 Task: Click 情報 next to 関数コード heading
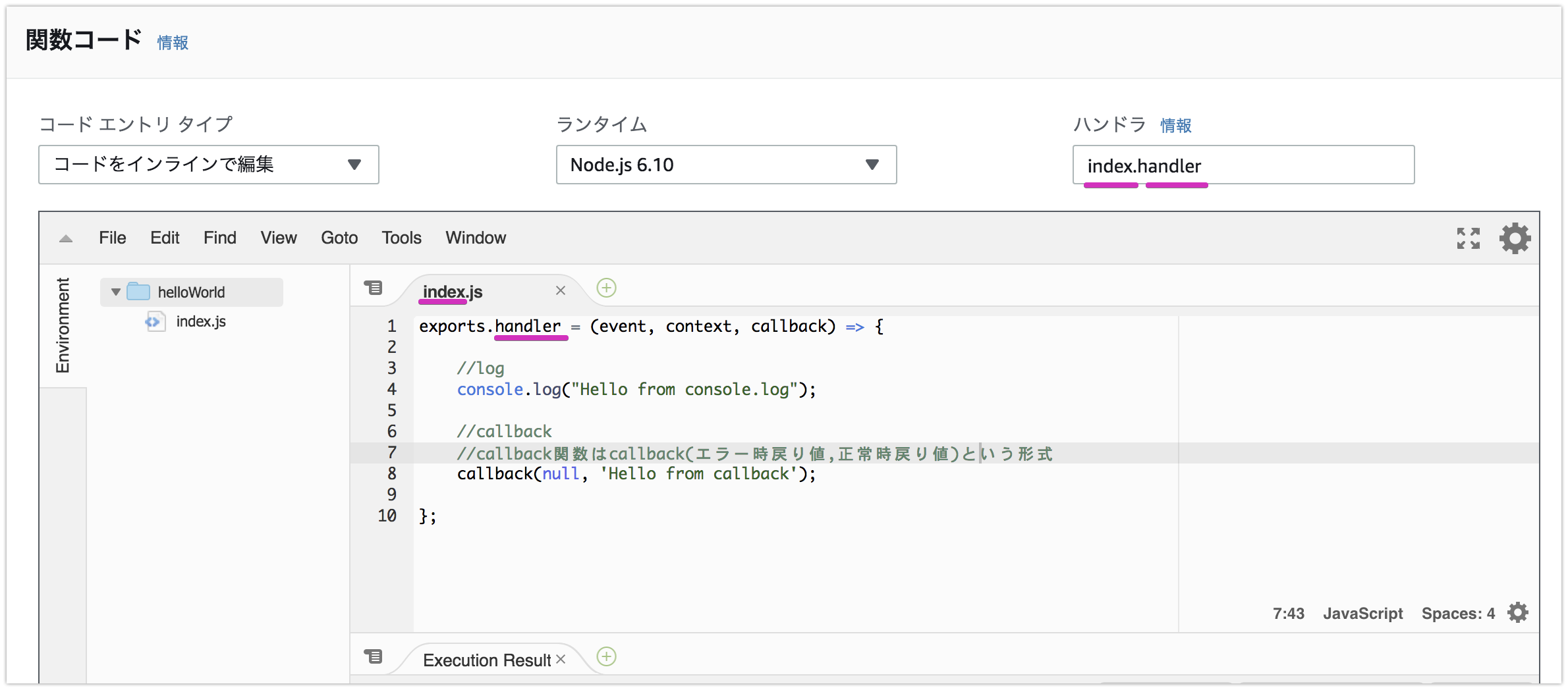point(173,42)
